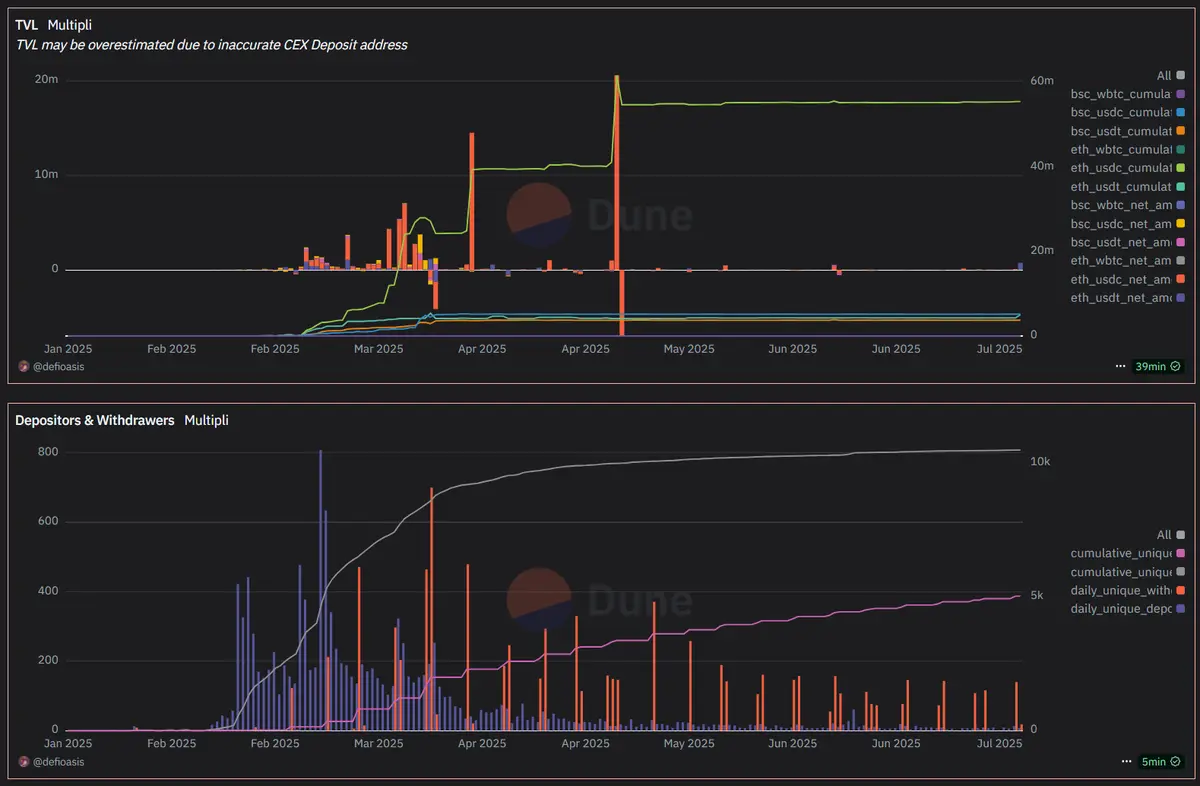Click 'Jan 2025' on the depositors chart axis

click(66, 744)
